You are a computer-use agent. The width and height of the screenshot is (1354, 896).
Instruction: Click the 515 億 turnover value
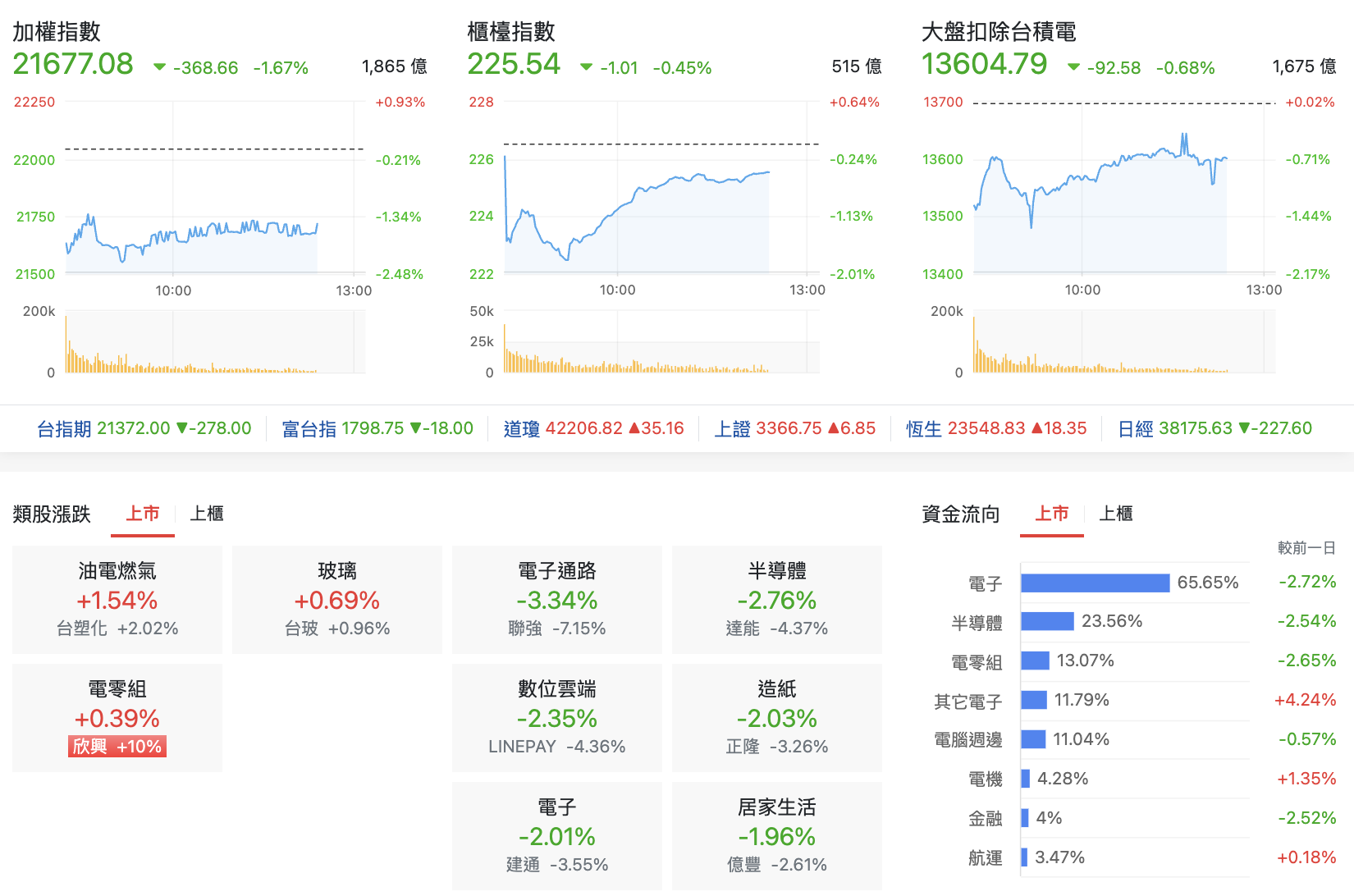(857, 66)
